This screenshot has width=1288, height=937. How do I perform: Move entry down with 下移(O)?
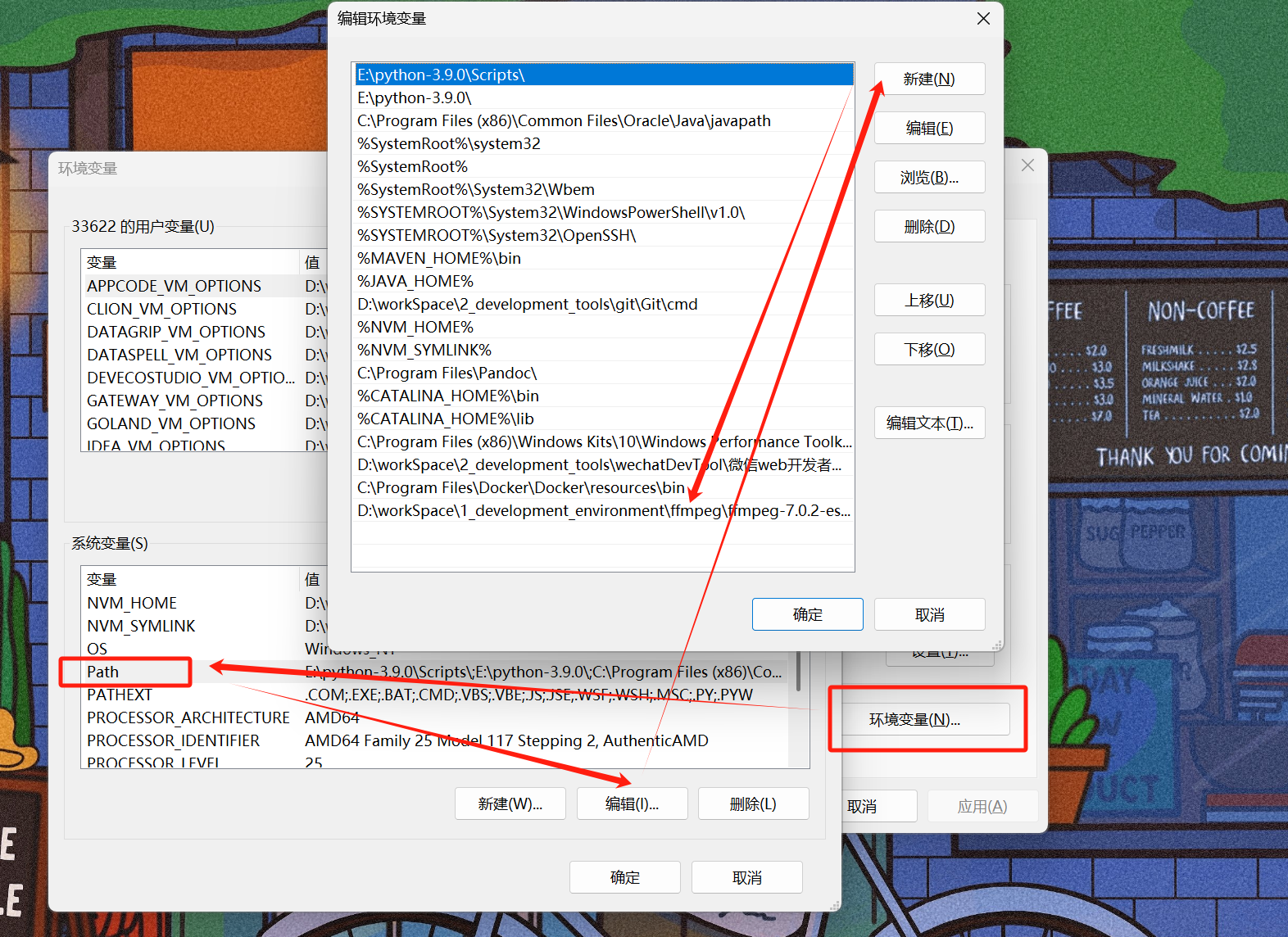929,350
